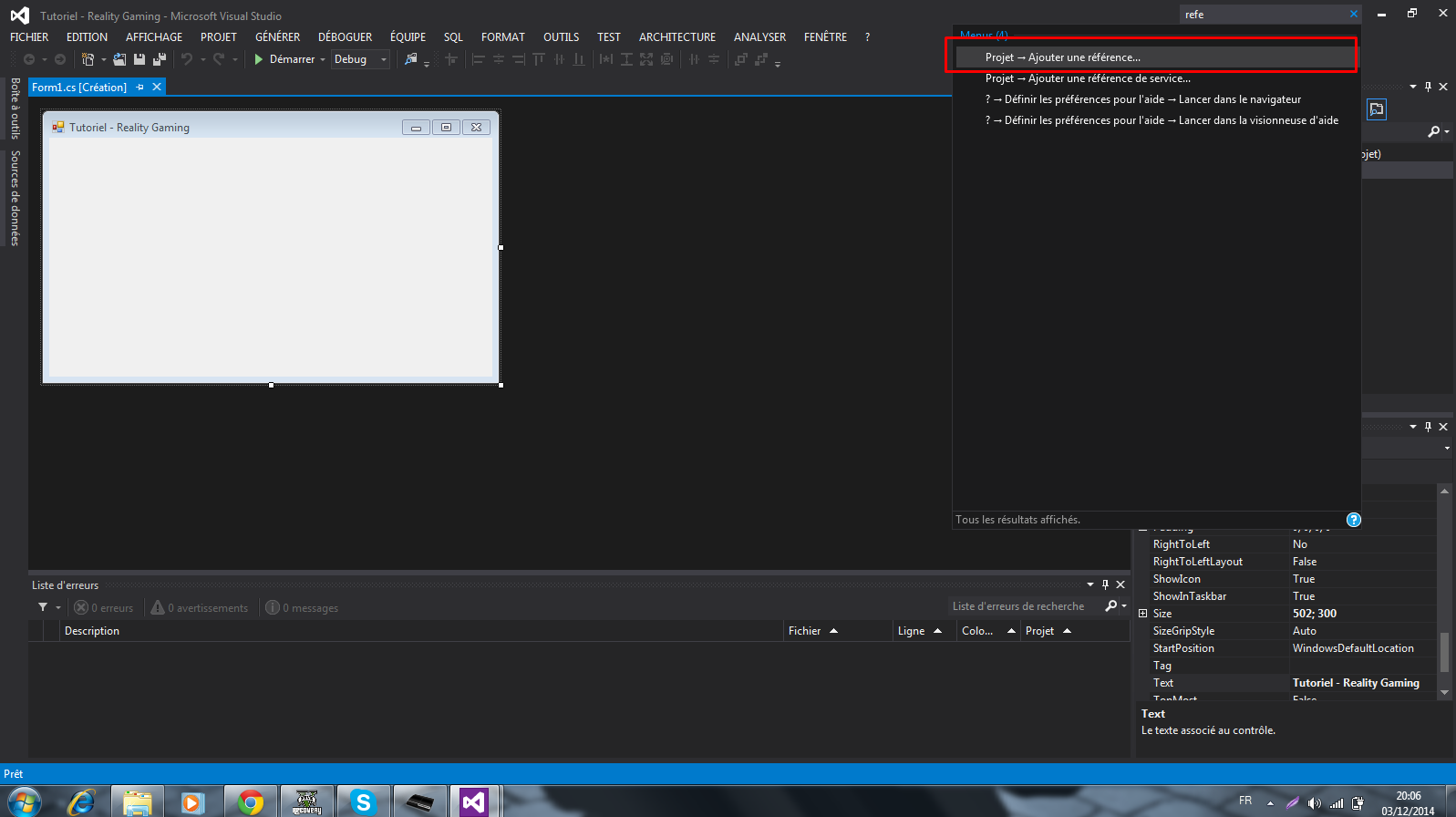Toggle auto-hide pin of Solution Explorer panel

[x=1428, y=87]
